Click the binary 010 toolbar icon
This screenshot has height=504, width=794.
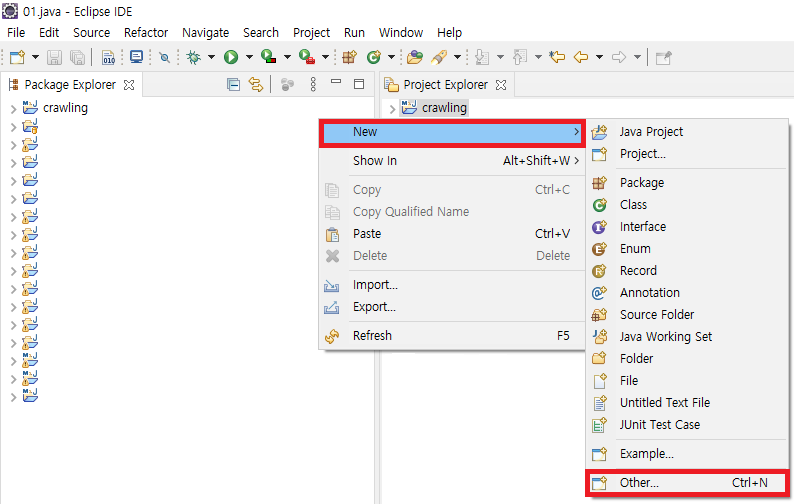[108, 57]
